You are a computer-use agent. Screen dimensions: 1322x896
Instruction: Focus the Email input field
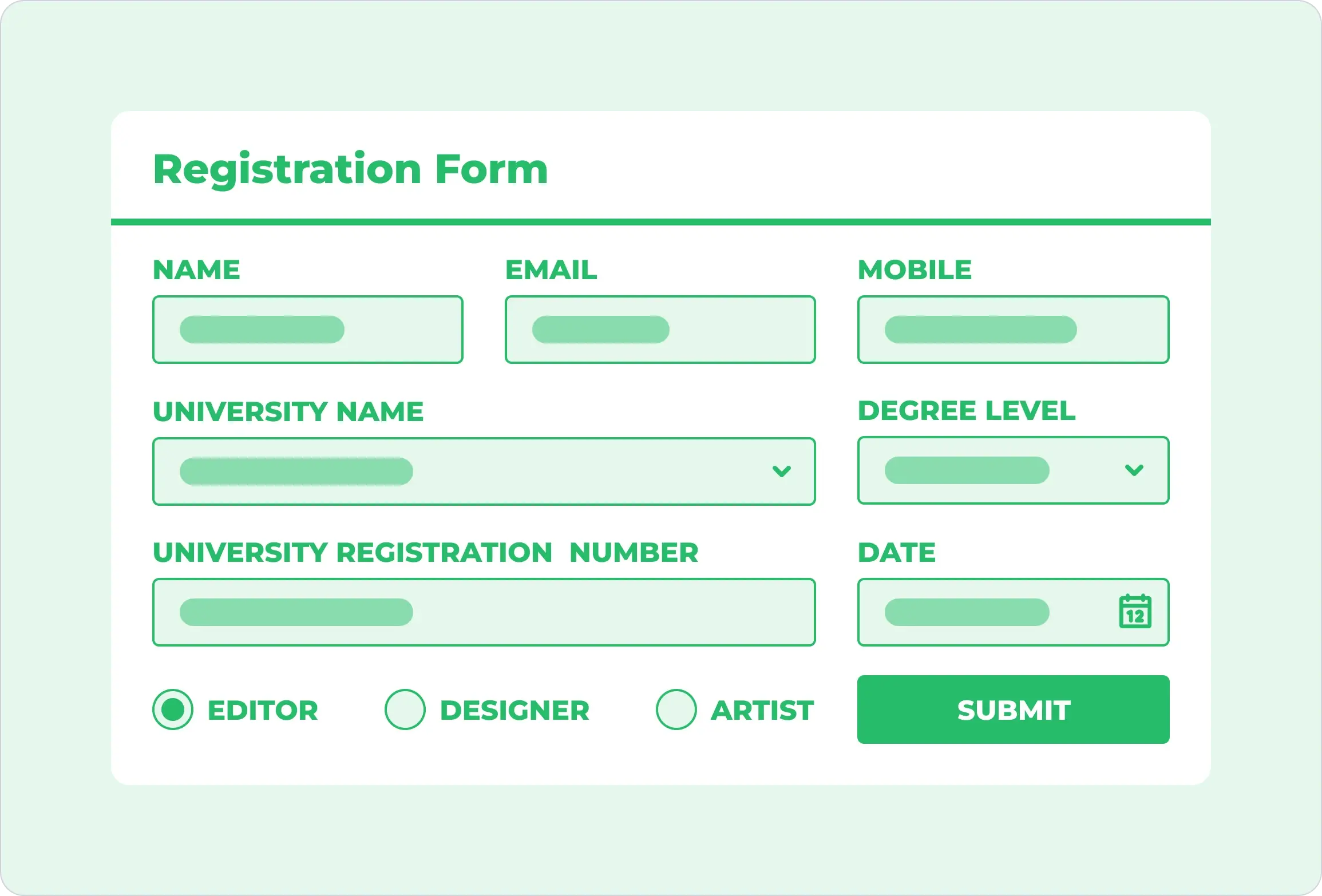click(x=660, y=330)
